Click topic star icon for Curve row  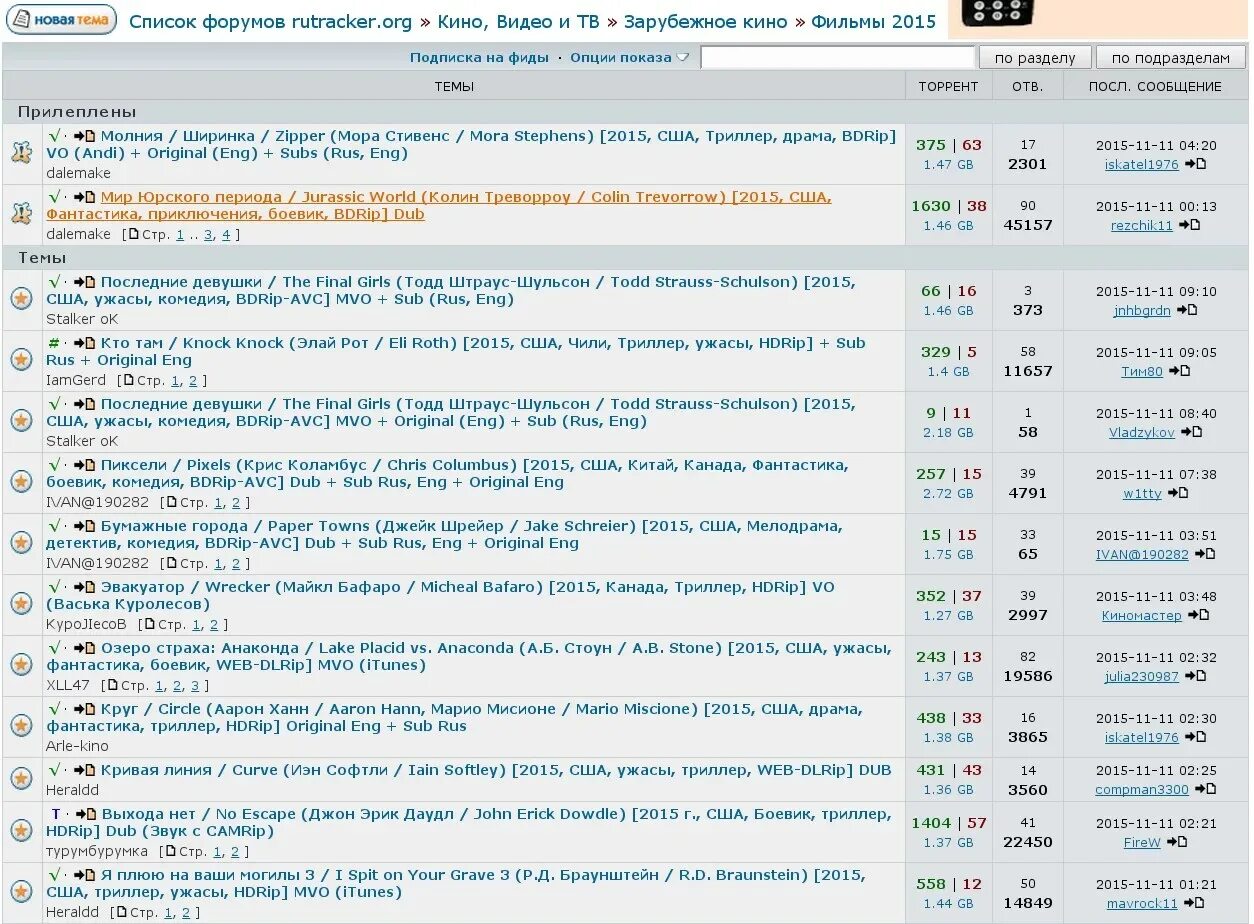point(21,778)
